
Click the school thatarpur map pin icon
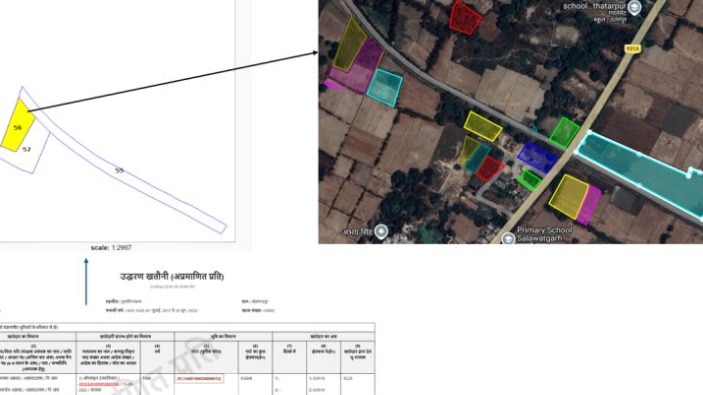tap(634, 8)
